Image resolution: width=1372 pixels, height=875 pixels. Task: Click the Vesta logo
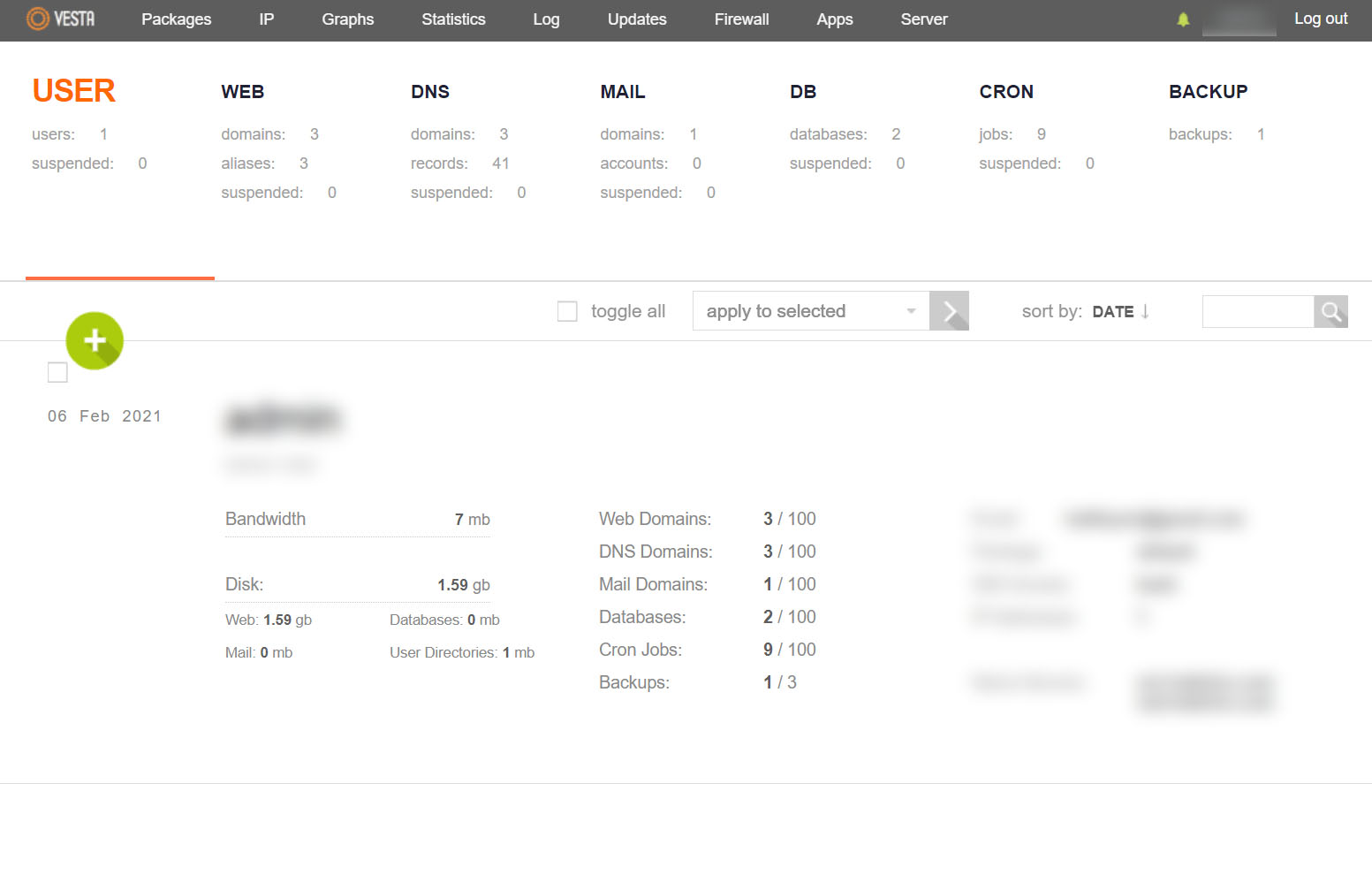[61, 19]
